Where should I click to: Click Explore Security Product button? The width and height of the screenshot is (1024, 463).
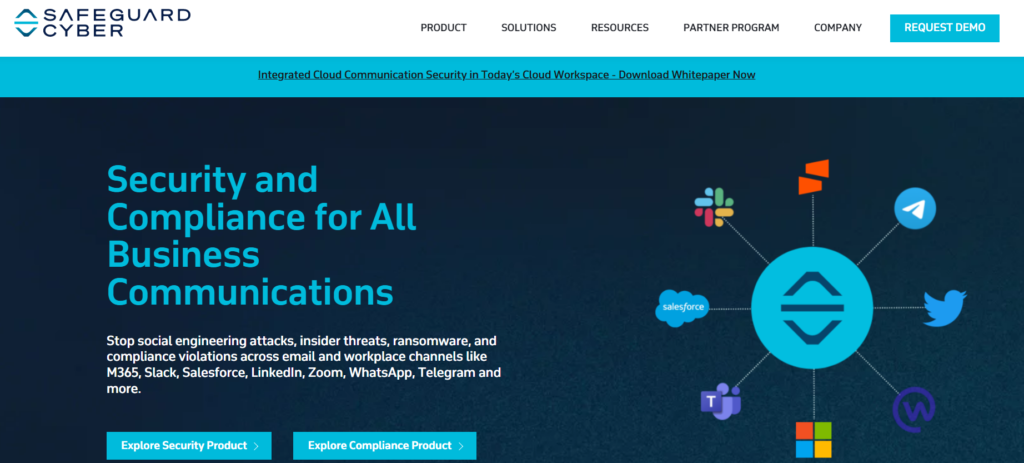click(x=189, y=446)
